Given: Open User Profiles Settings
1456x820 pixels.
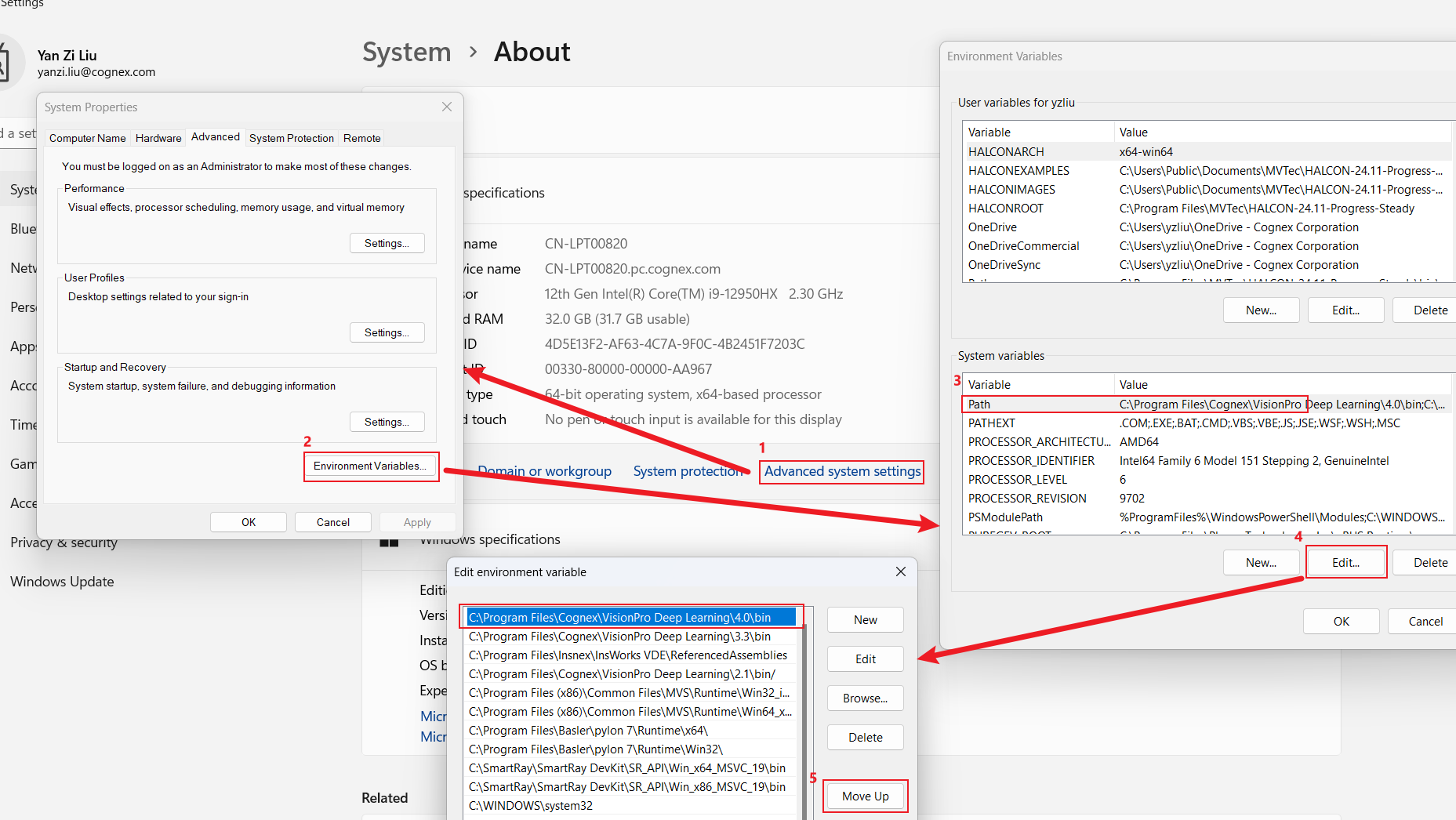Looking at the screenshot, I should [x=387, y=332].
